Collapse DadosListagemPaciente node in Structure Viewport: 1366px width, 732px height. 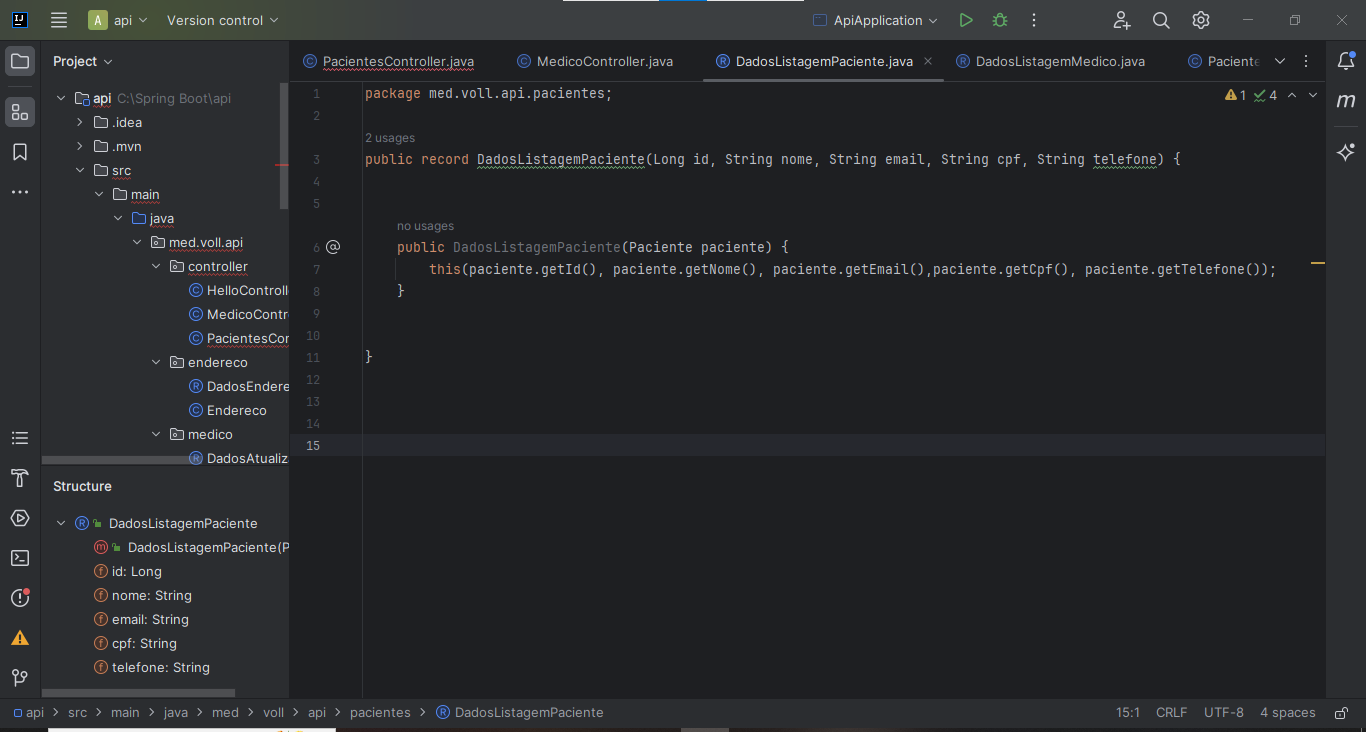(x=61, y=523)
